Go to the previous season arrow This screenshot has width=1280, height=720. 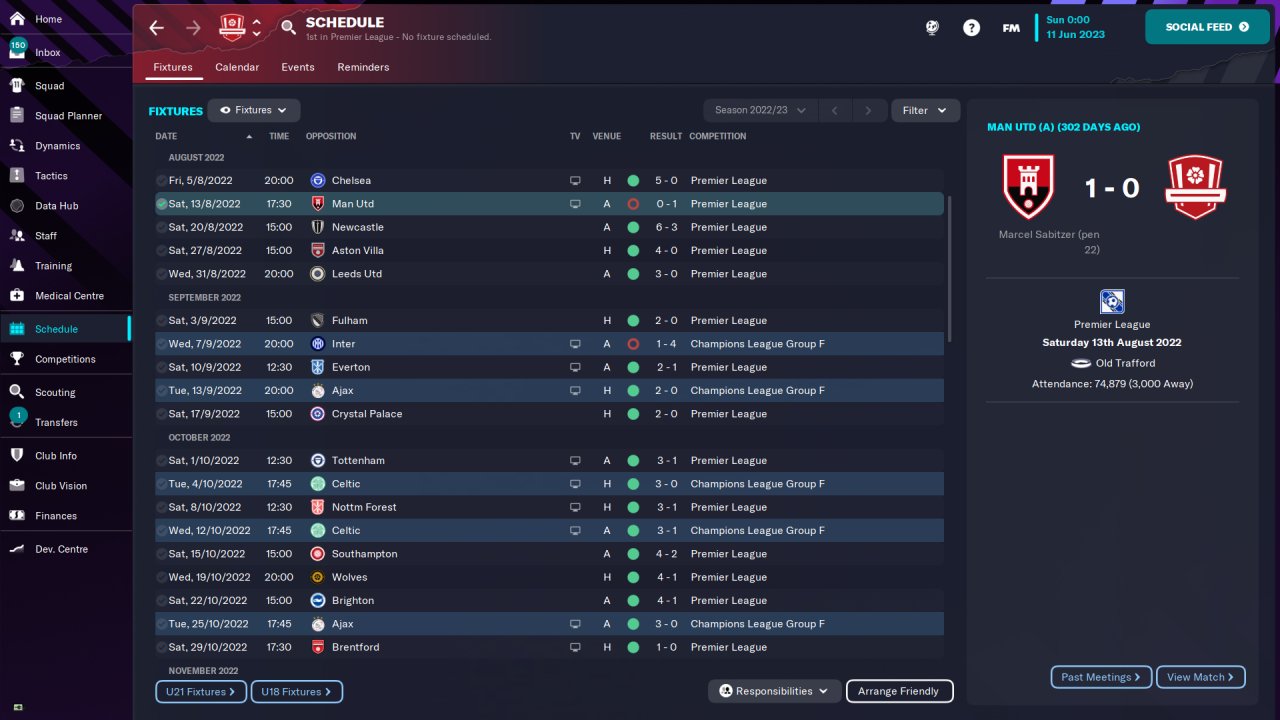(x=835, y=110)
